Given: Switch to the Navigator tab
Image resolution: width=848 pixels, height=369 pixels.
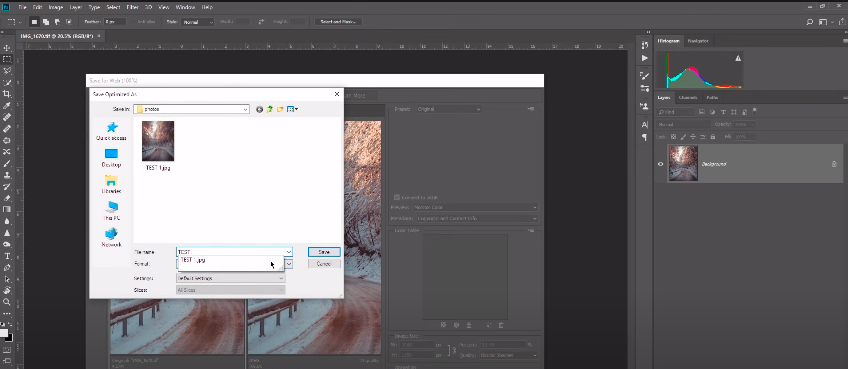Looking at the screenshot, I should coord(698,41).
